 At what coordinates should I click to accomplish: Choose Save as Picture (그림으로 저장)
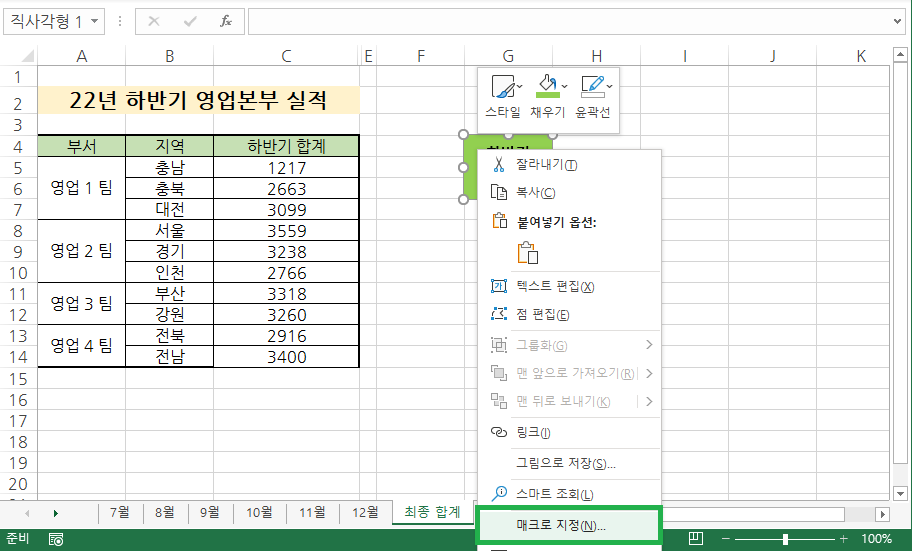[x=569, y=463]
